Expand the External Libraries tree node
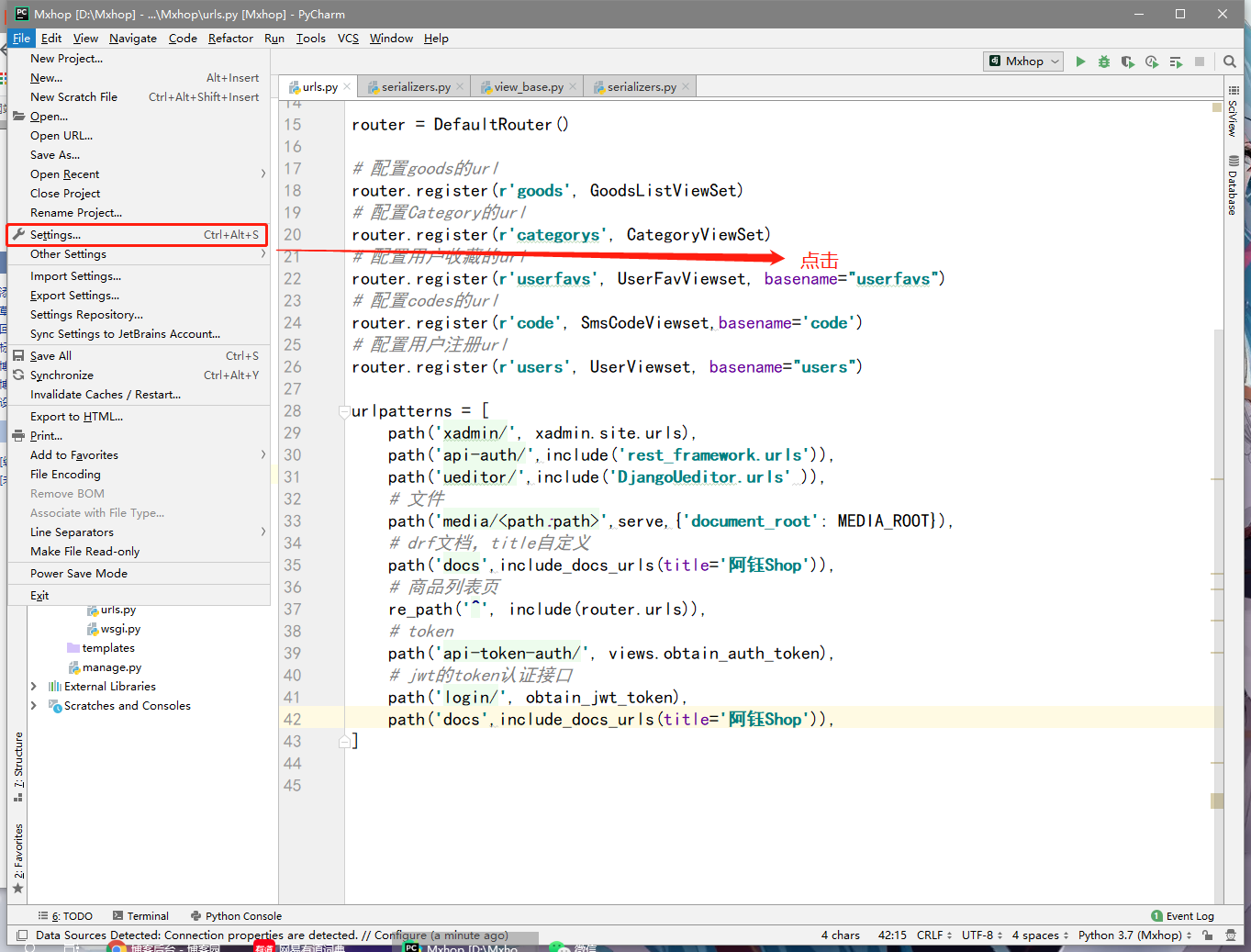 [34, 687]
